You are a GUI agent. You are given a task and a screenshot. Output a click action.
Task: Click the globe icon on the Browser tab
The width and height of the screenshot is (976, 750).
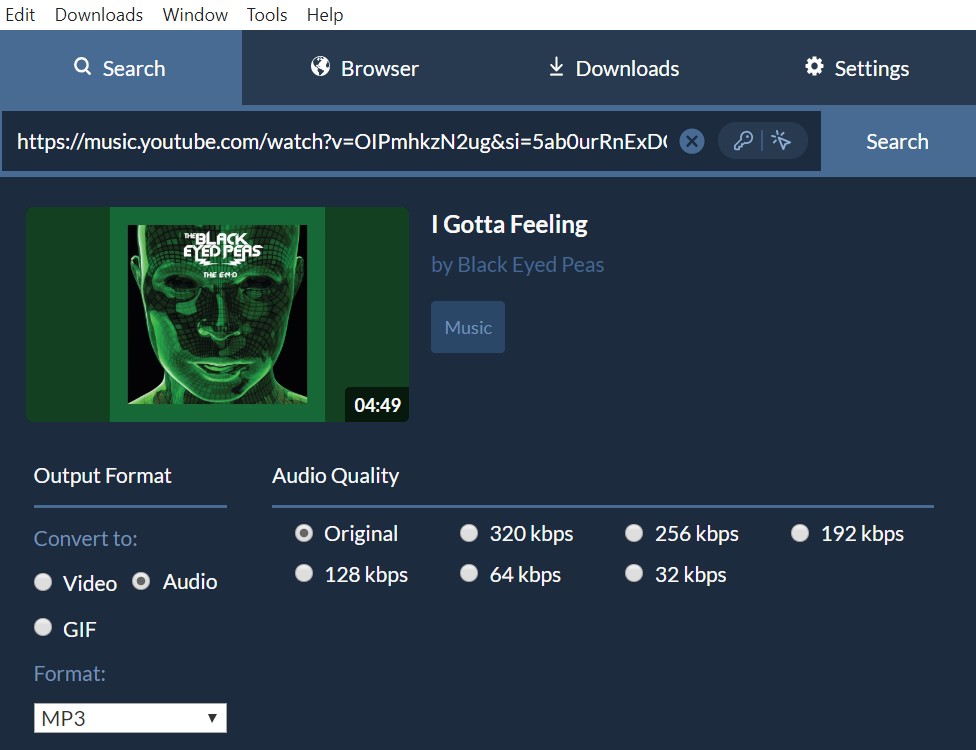point(317,68)
